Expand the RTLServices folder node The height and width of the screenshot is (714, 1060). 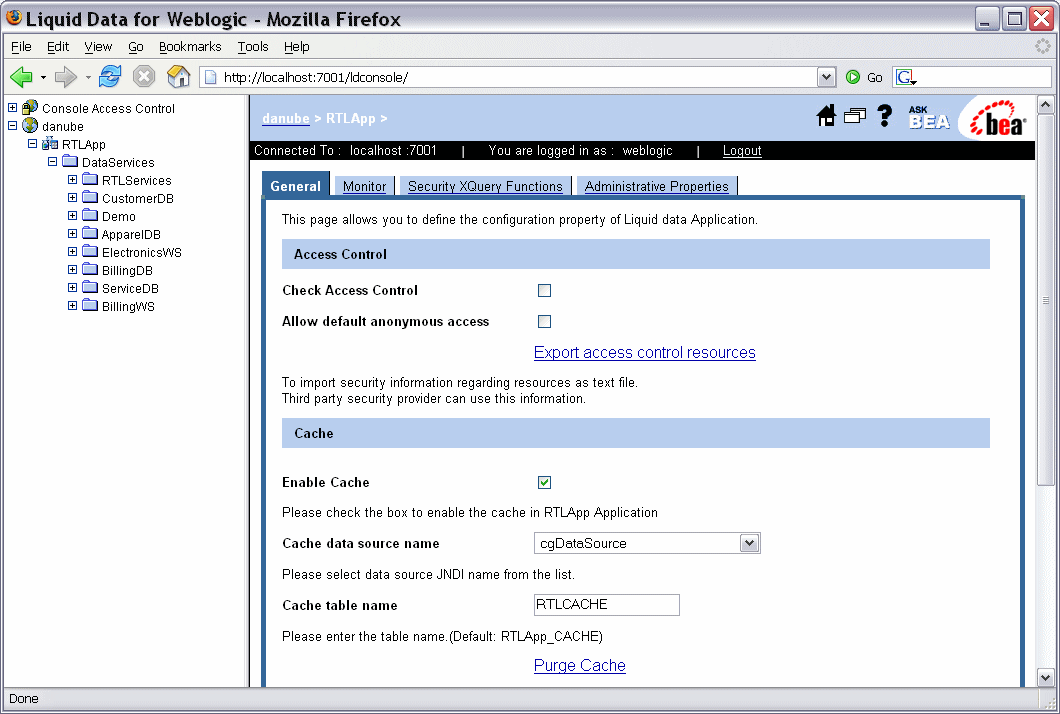[x=72, y=180]
